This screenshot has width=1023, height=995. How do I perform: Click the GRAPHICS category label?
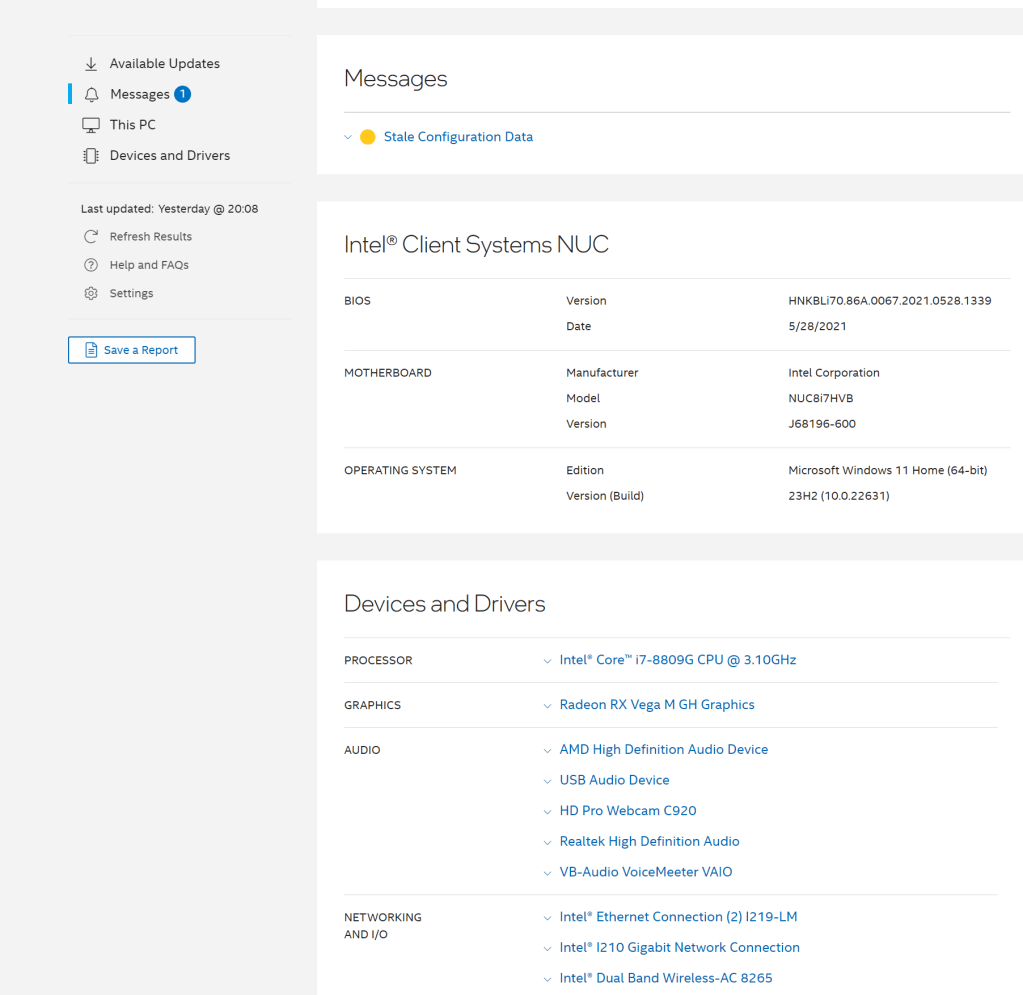click(372, 705)
